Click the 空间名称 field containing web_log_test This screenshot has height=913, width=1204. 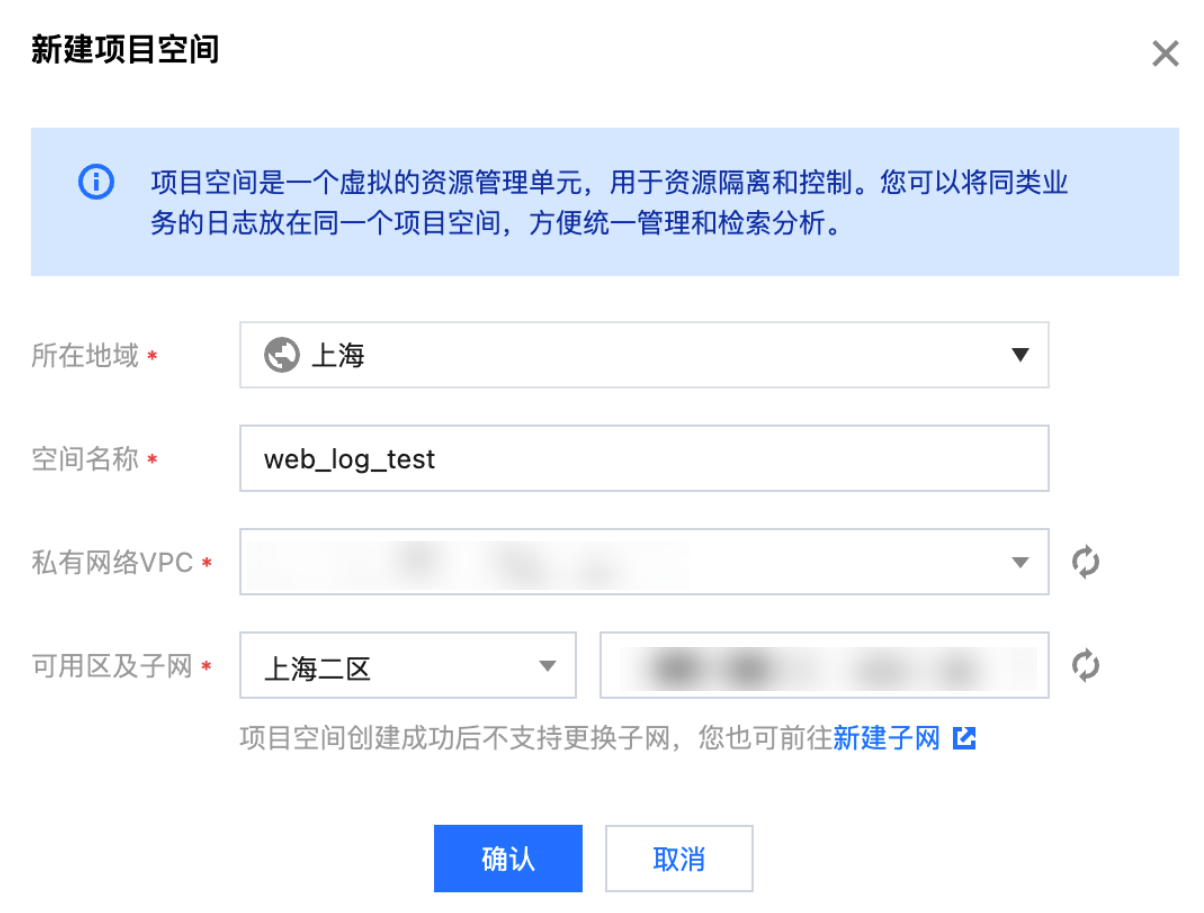tap(643, 459)
